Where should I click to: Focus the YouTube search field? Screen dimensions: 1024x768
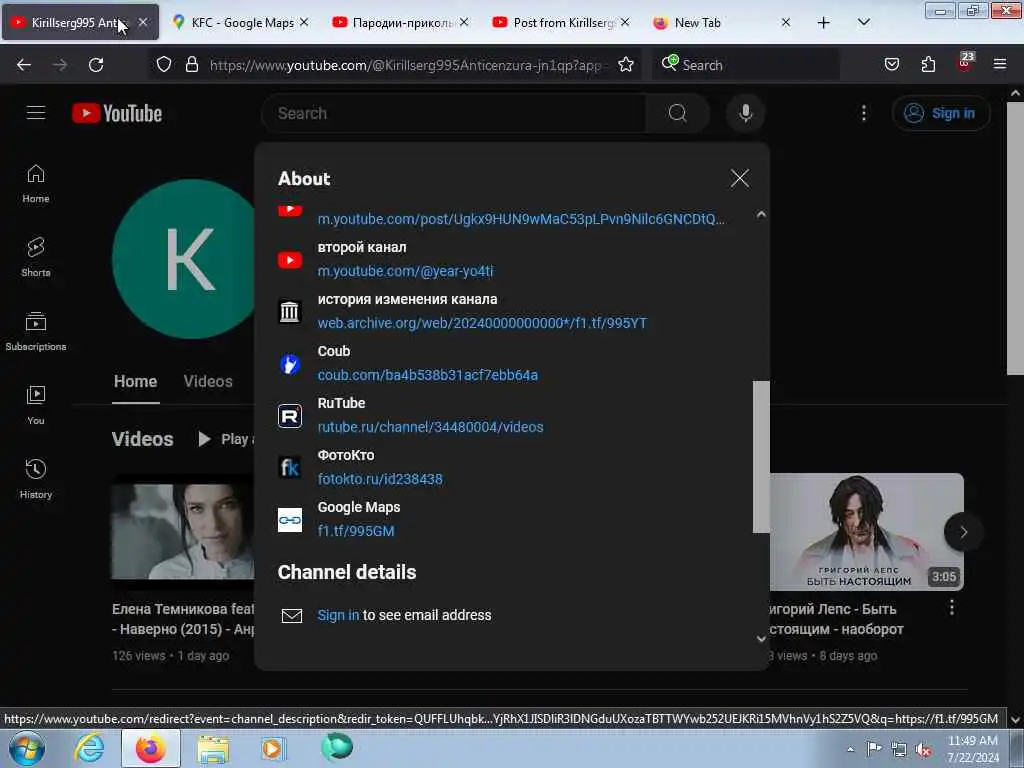pyautogui.click(x=454, y=113)
